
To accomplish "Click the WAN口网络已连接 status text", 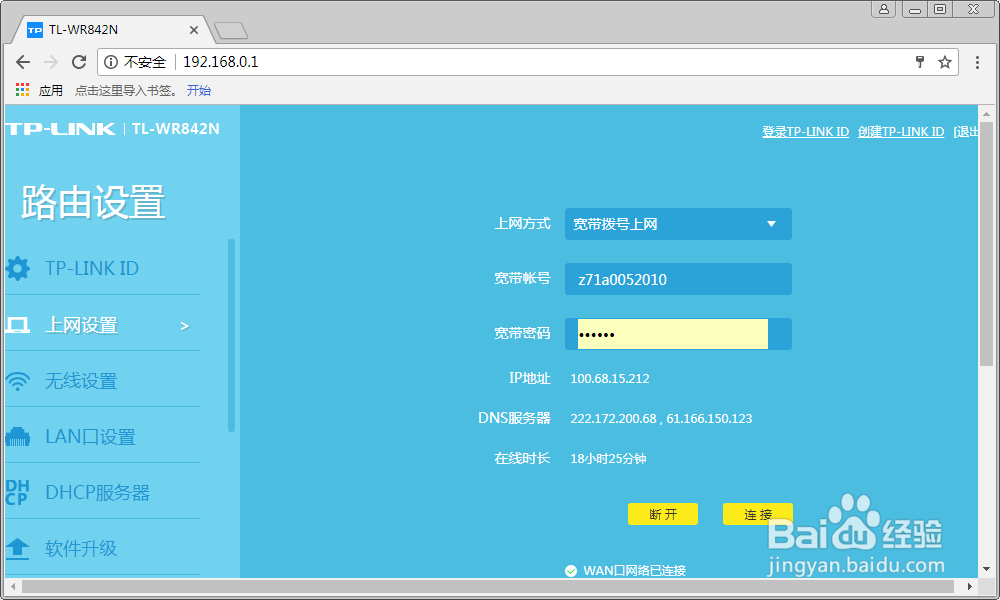I will coord(635,571).
